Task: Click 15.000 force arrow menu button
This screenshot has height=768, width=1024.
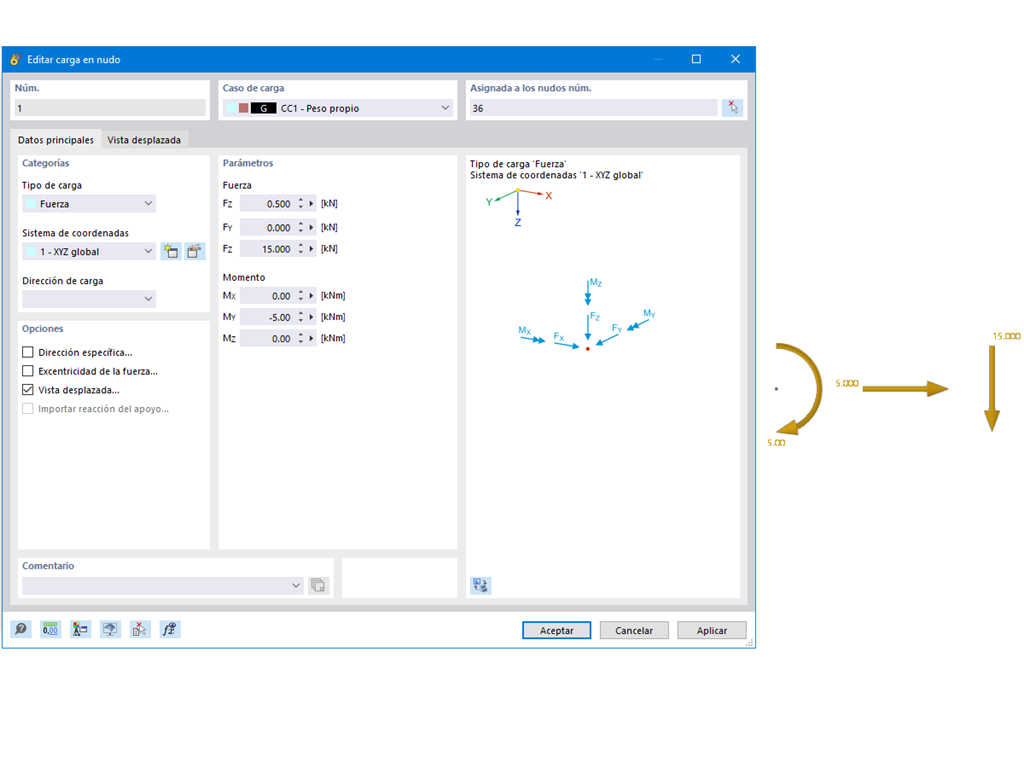Action: (312, 249)
